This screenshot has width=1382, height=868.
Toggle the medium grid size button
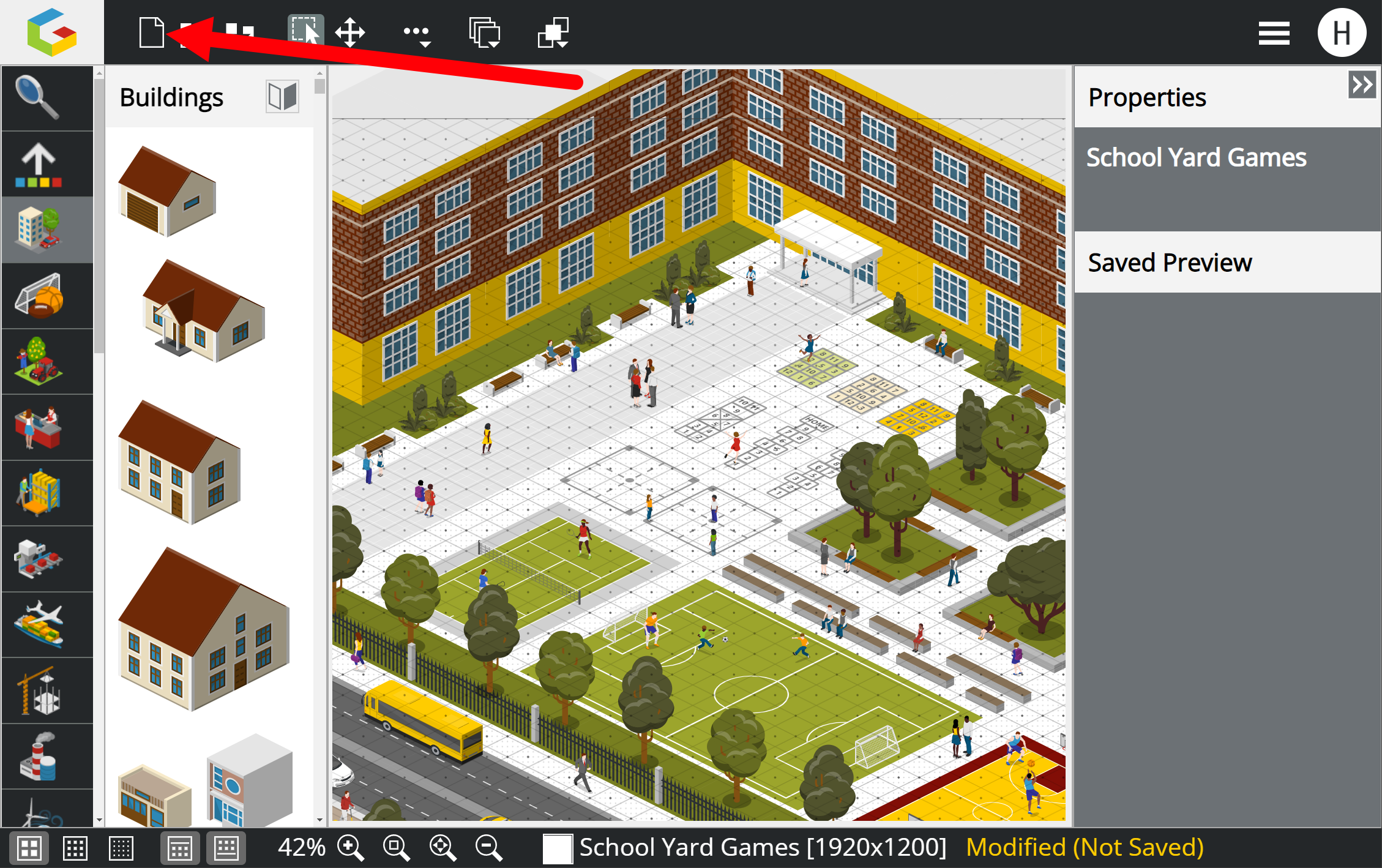click(x=75, y=848)
